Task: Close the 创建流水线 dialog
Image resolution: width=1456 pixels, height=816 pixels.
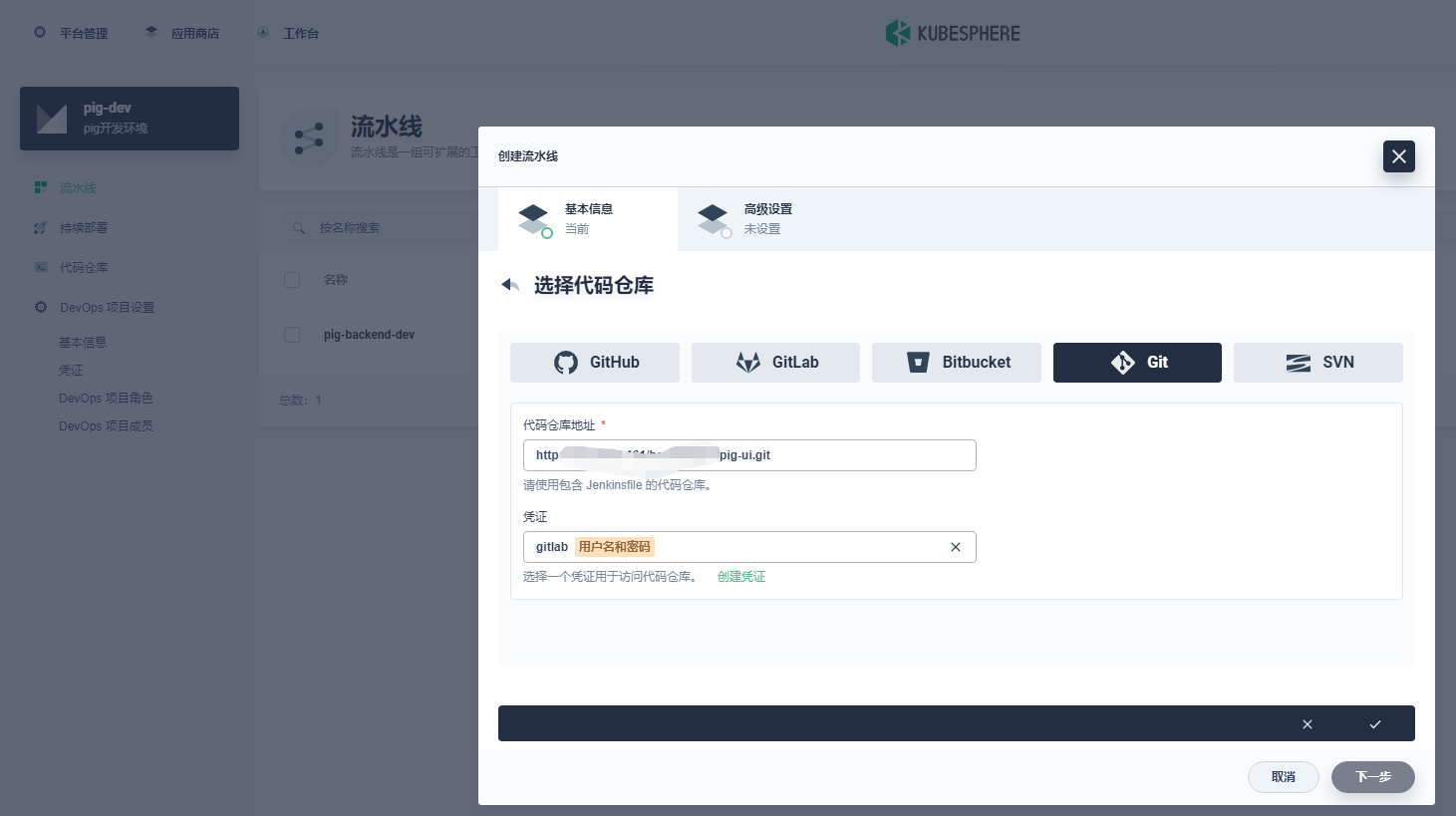Action: coord(1399,156)
